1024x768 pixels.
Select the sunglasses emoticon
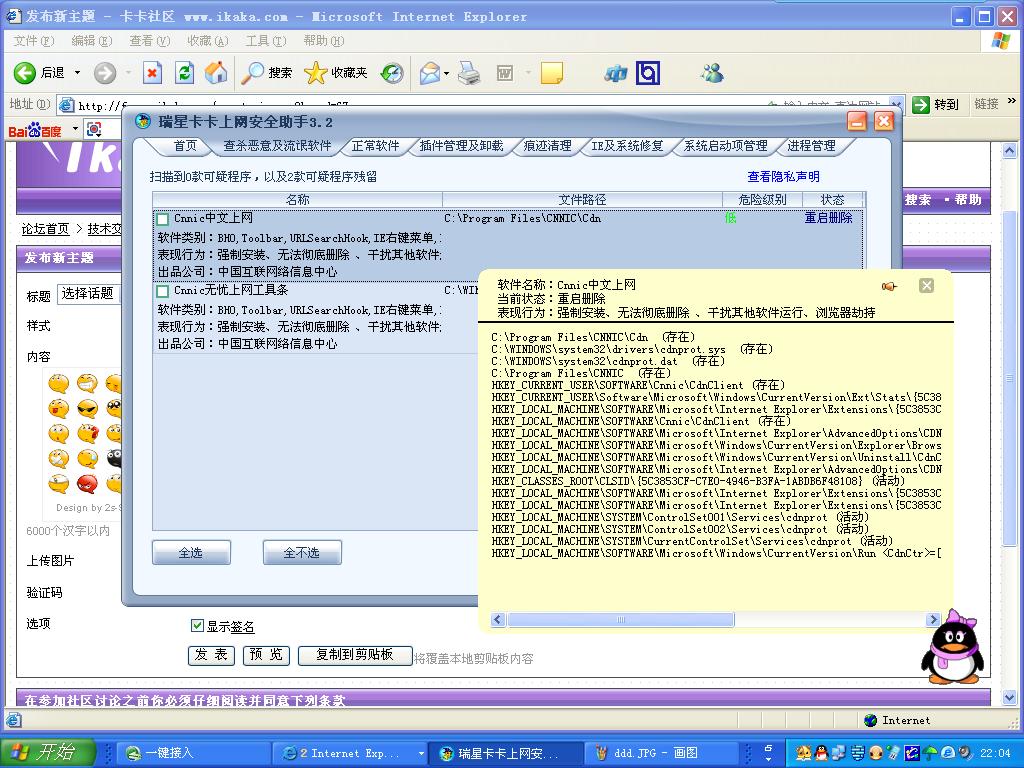pos(87,409)
